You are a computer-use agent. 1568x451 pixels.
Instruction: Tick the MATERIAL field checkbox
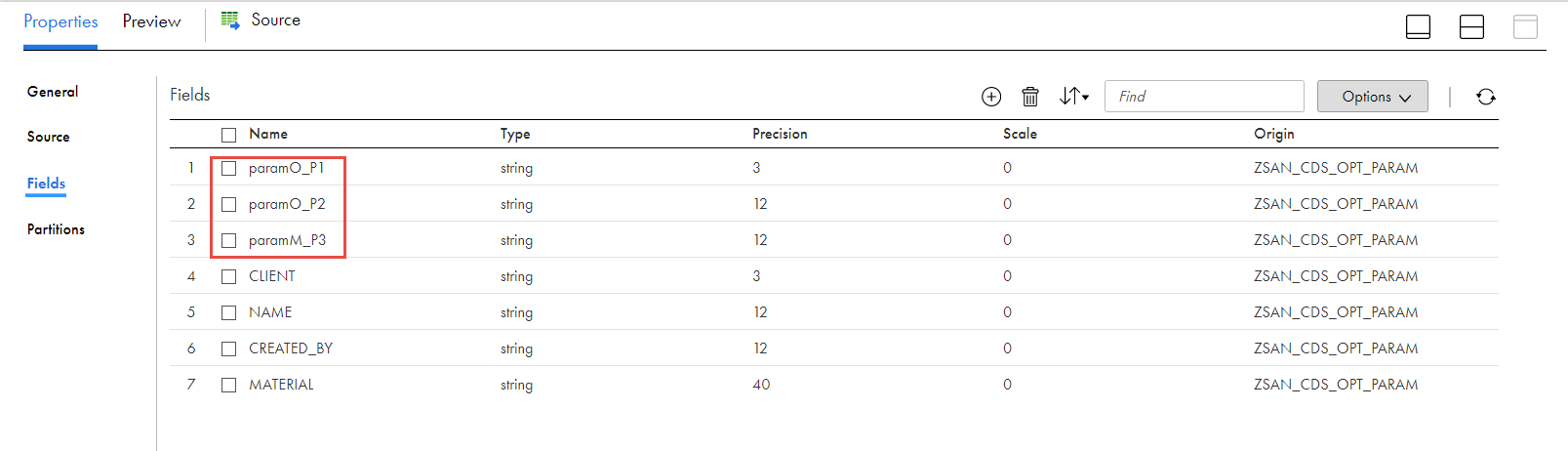point(228,385)
